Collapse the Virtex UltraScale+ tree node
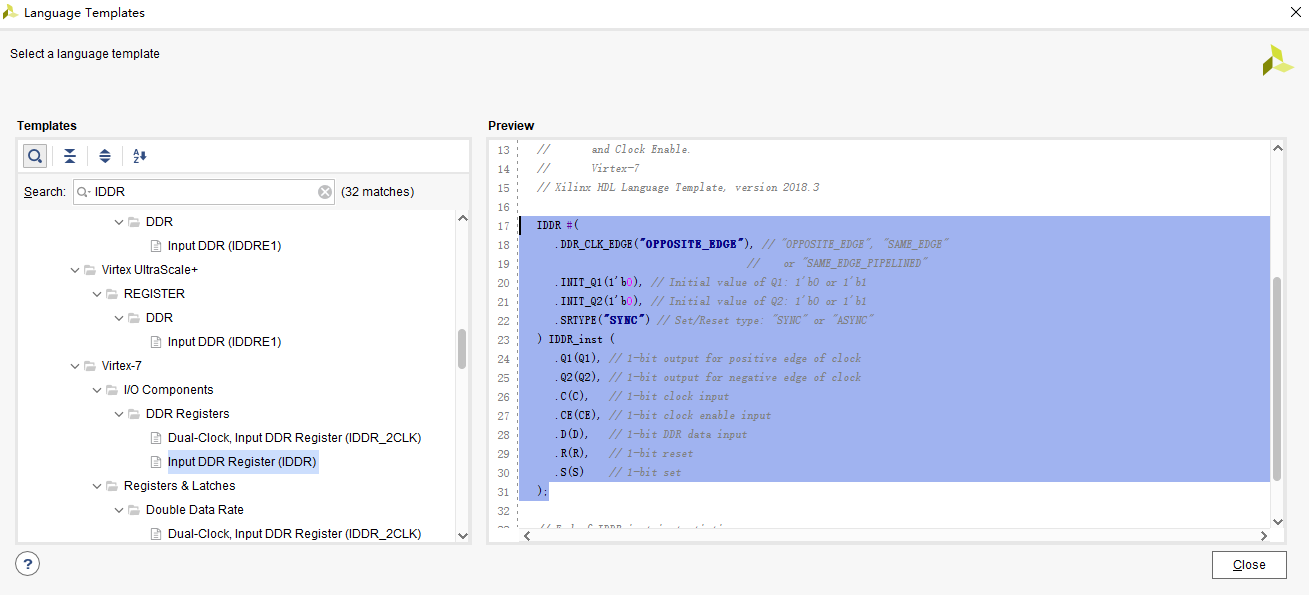This screenshot has height=595, width=1309. pyautogui.click(x=75, y=270)
